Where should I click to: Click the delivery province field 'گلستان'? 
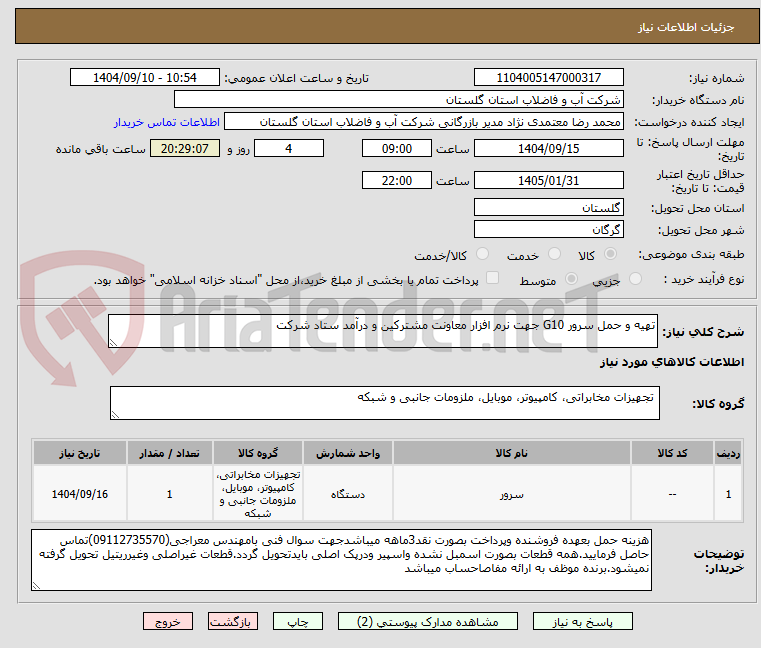(548, 208)
